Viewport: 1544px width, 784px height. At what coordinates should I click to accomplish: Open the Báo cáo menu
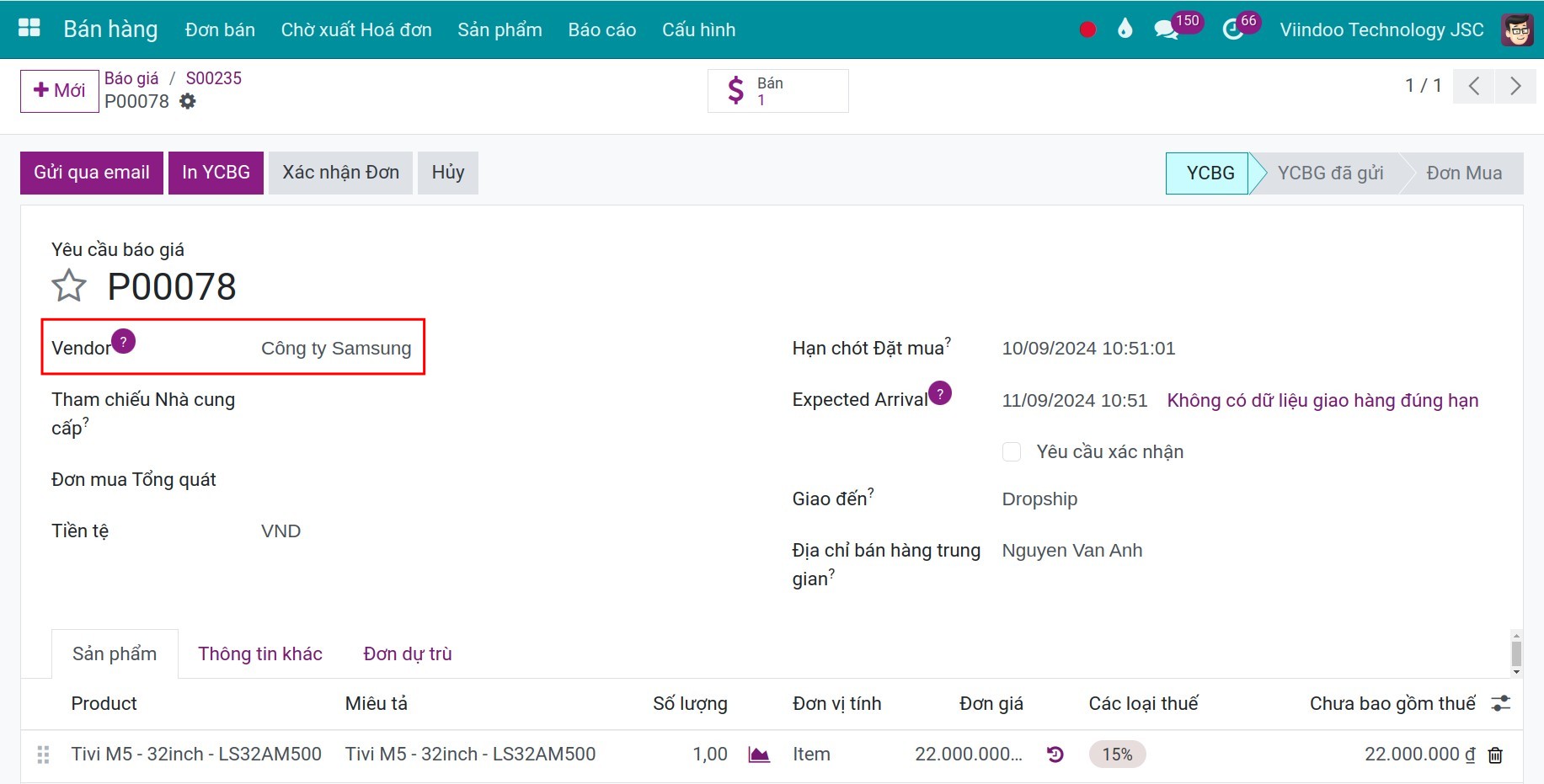click(601, 29)
